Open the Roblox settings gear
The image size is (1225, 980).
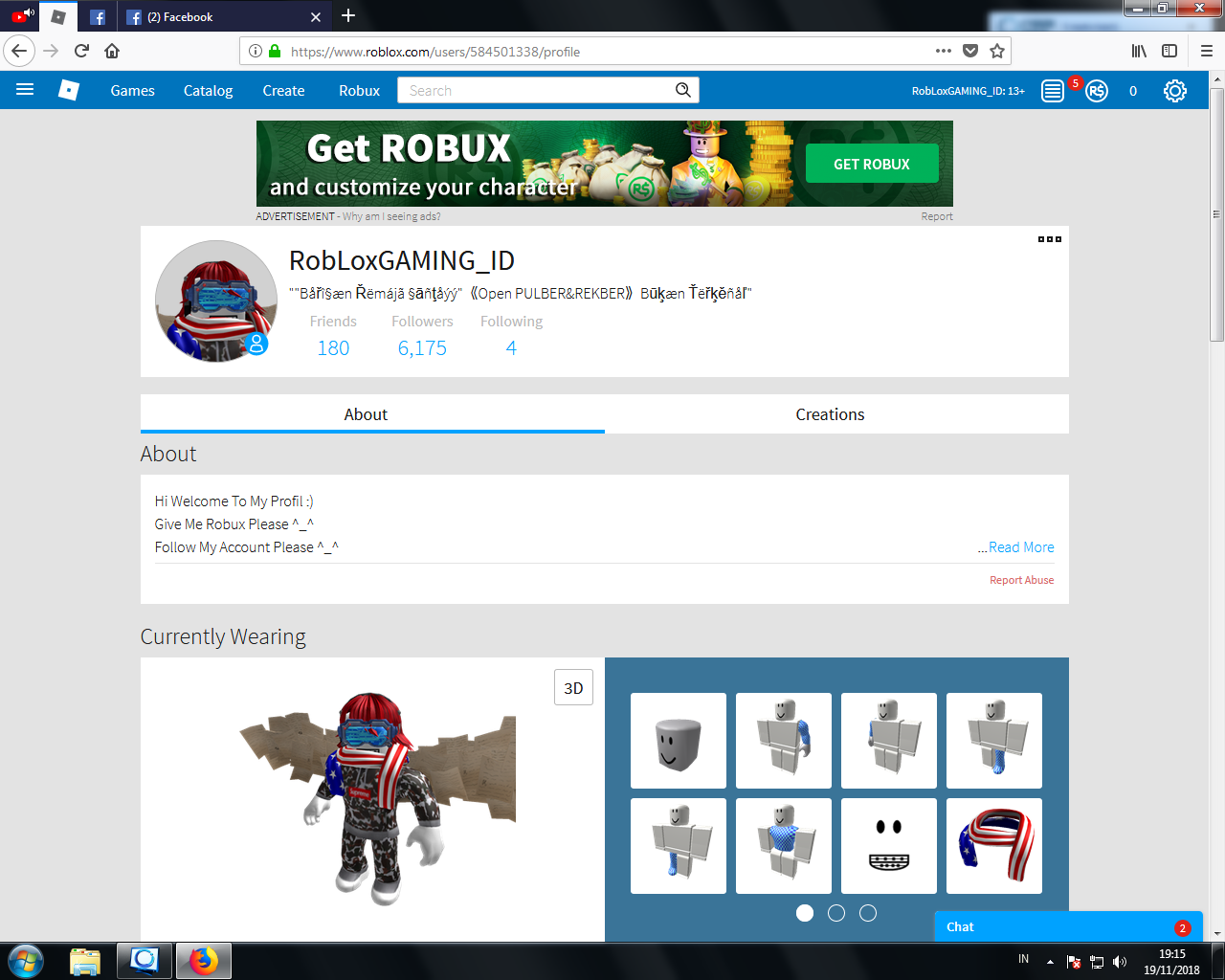pyautogui.click(x=1175, y=91)
